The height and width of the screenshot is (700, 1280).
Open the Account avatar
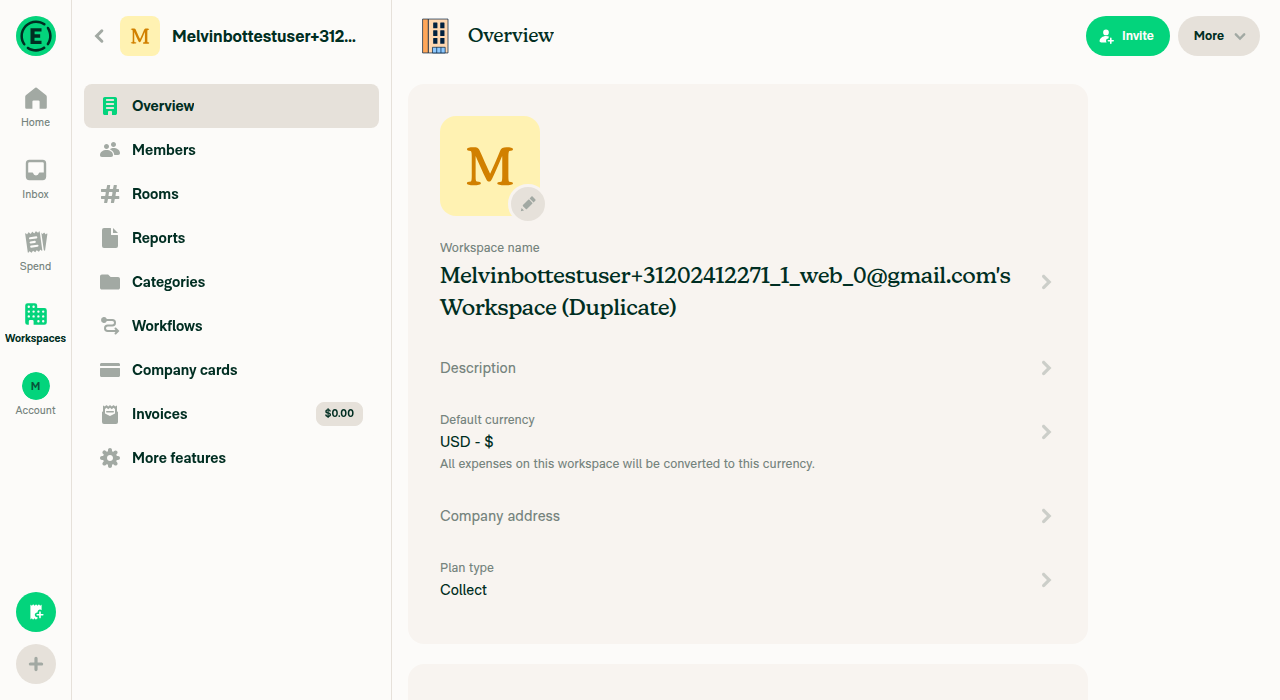point(36,386)
